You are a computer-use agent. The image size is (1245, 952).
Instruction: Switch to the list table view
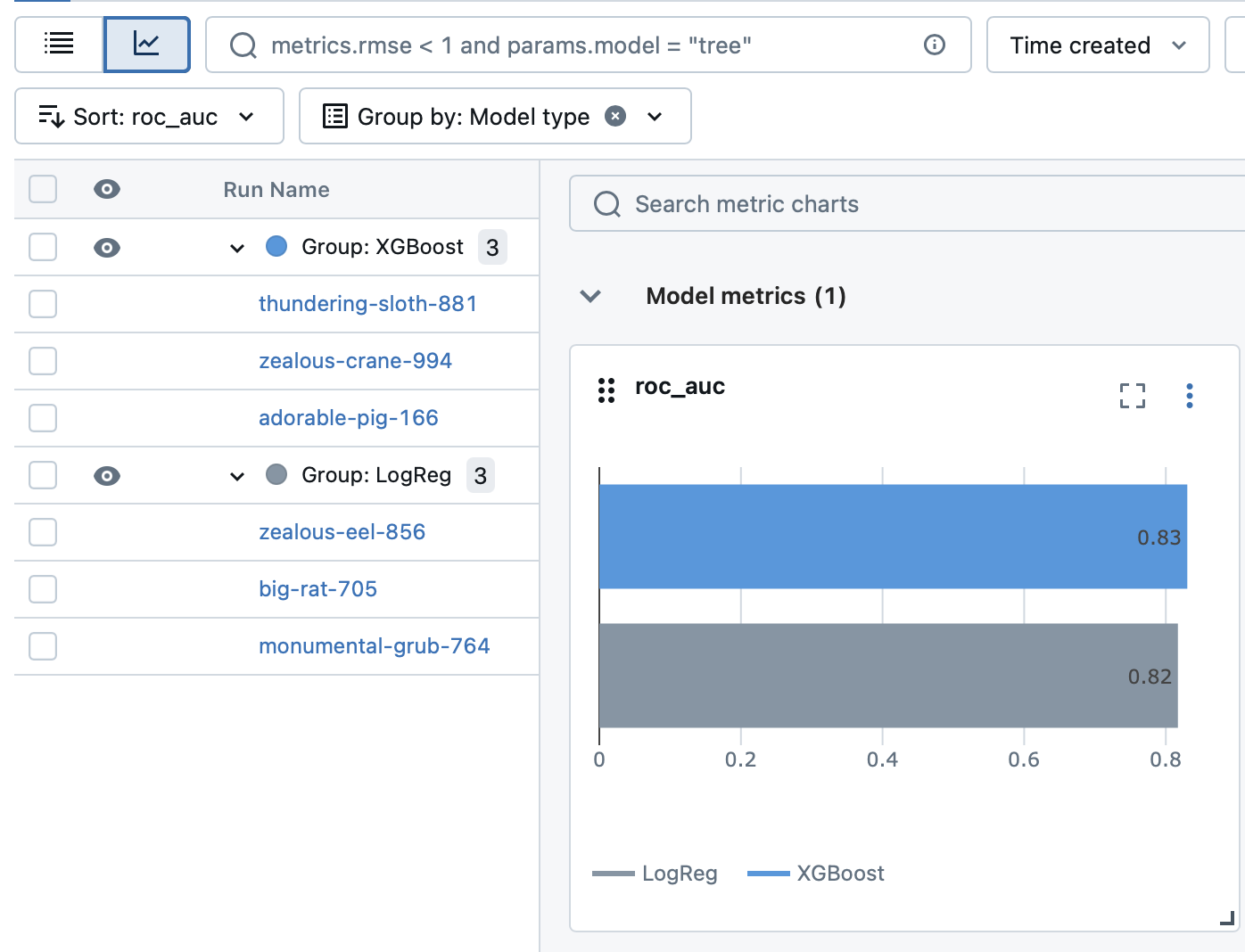point(59,44)
